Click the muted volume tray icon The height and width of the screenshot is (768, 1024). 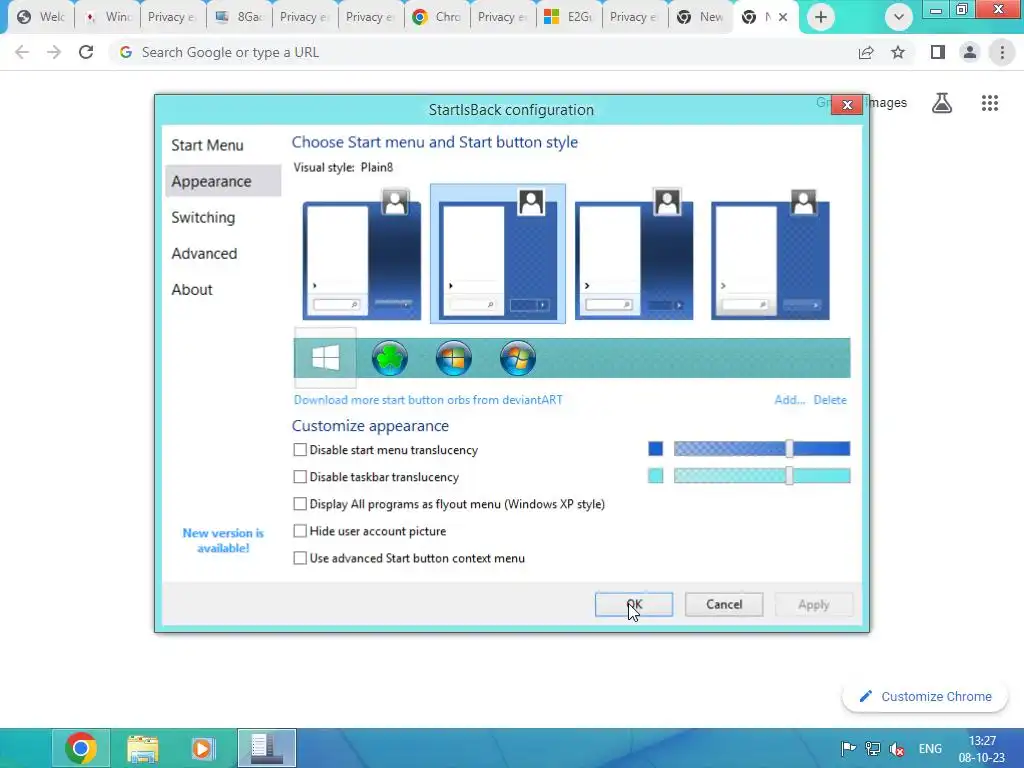(x=897, y=748)
